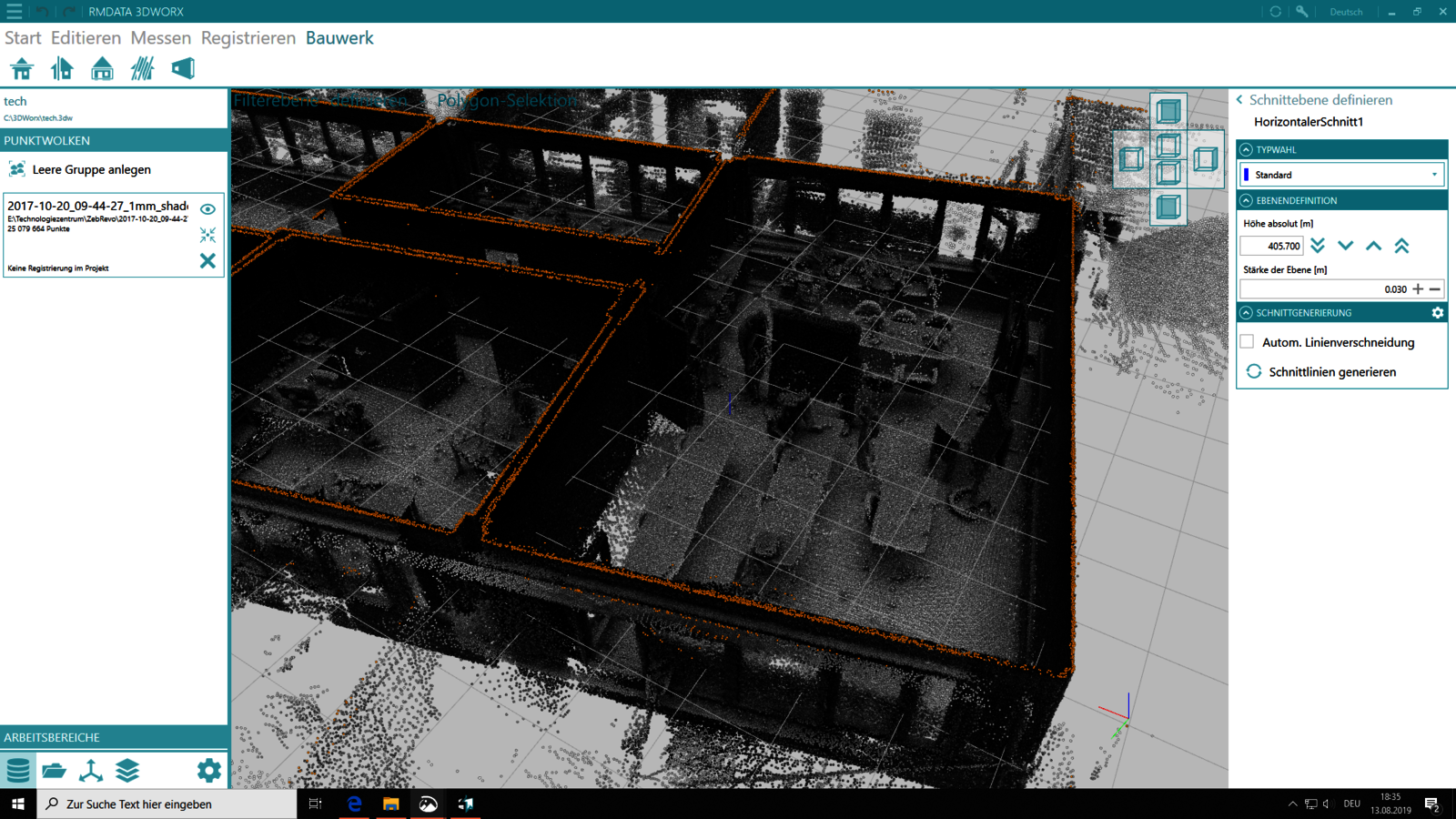Click the zoom-to-extent arrows icon for point cloud
Viewport: 1456px width, 819px height.
207,236
